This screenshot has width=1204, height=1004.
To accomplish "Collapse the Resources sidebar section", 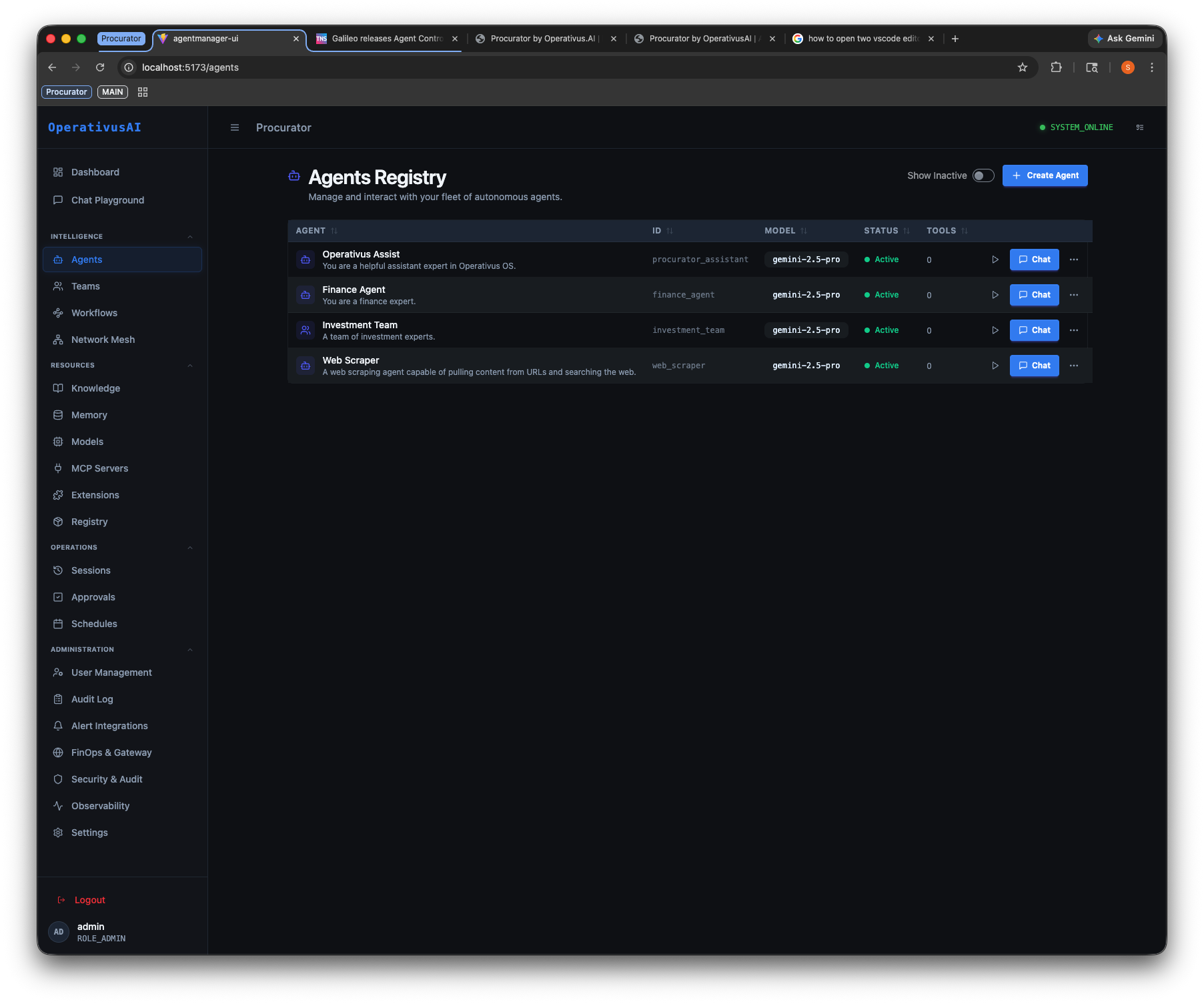I will click(190, 366).
